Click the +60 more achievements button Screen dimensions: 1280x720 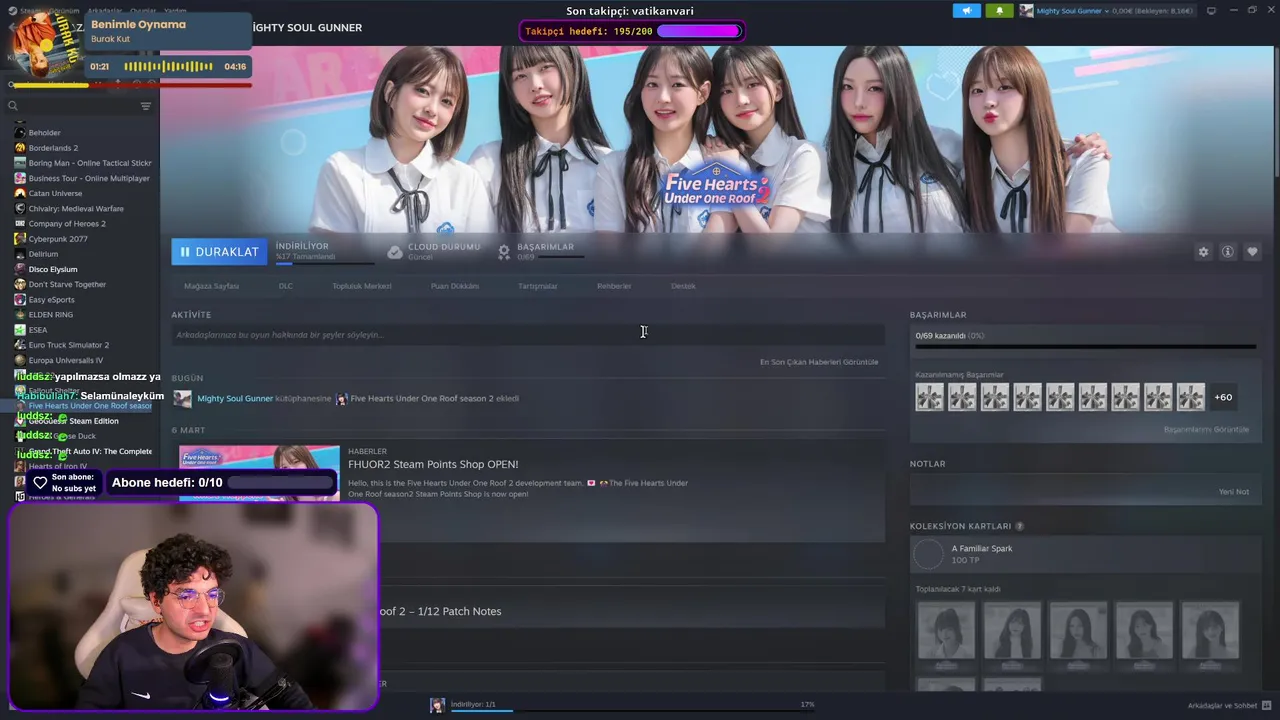(x=1223, y=397)
